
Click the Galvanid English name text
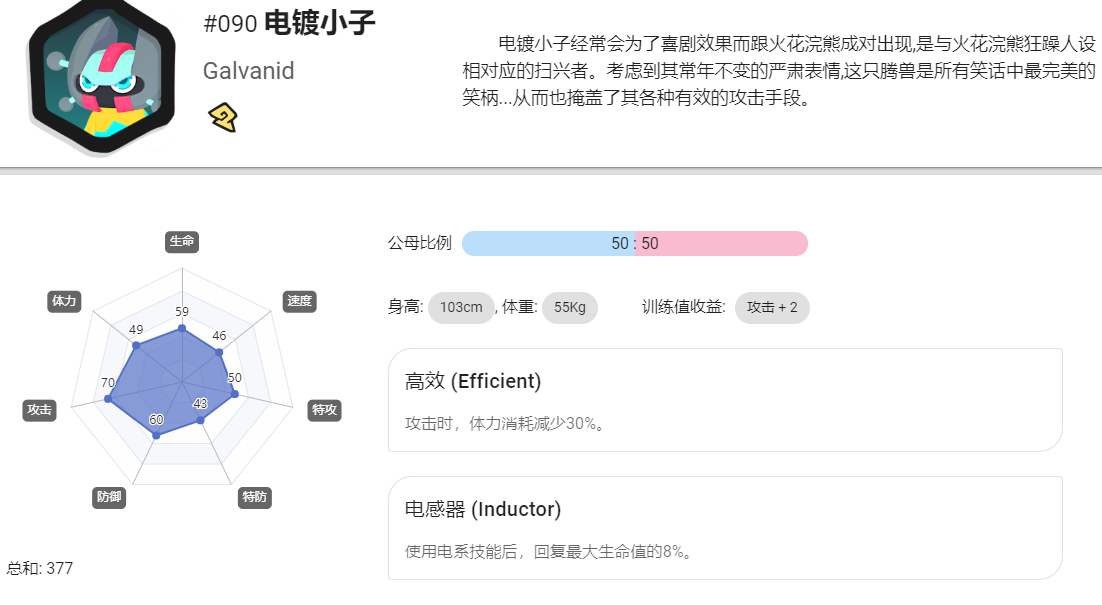249,71
